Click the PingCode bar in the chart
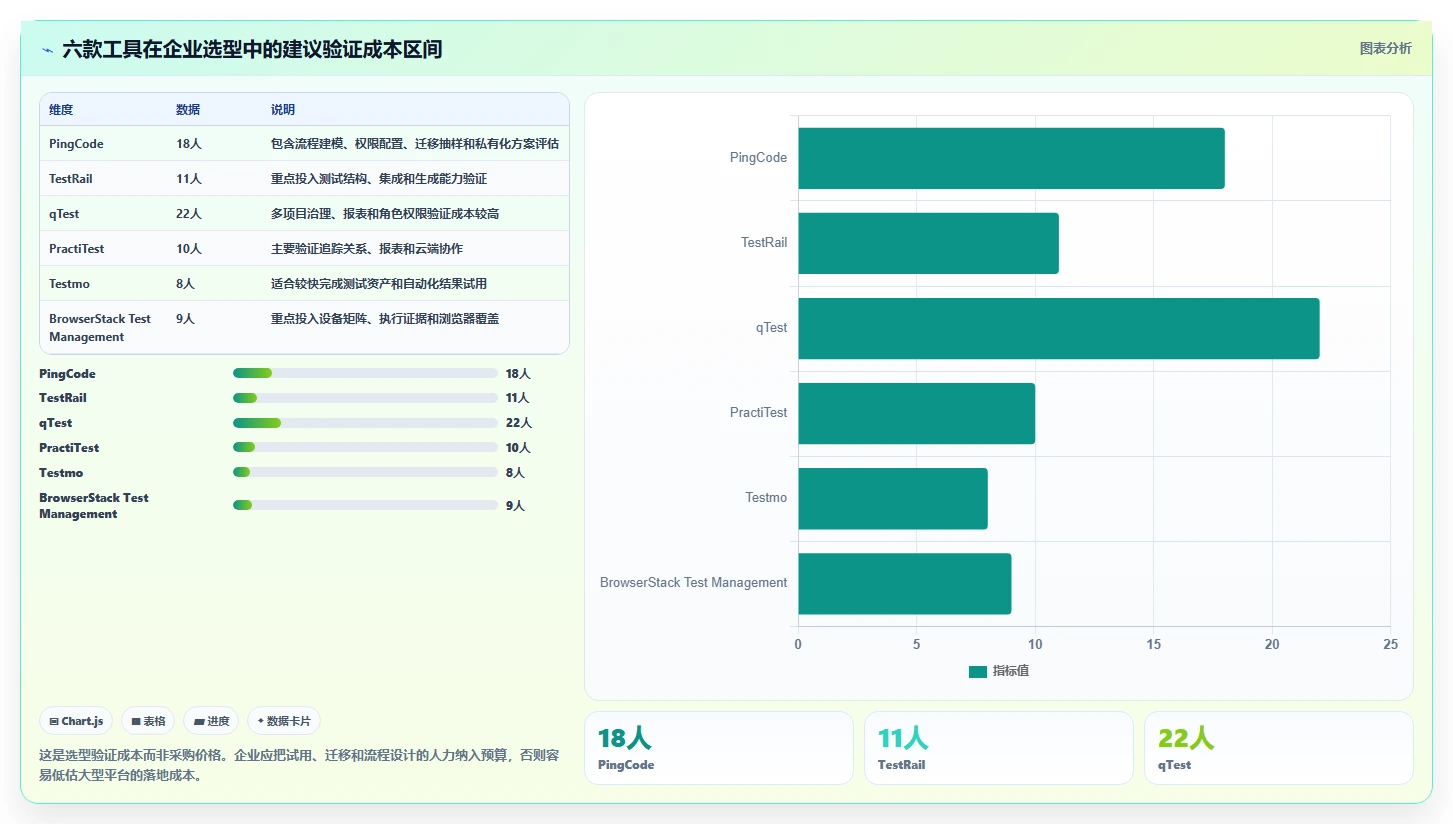Image resolution: width=1453 pixels, height=824 pixels. pyautogui.click(x=1011, y=158)
